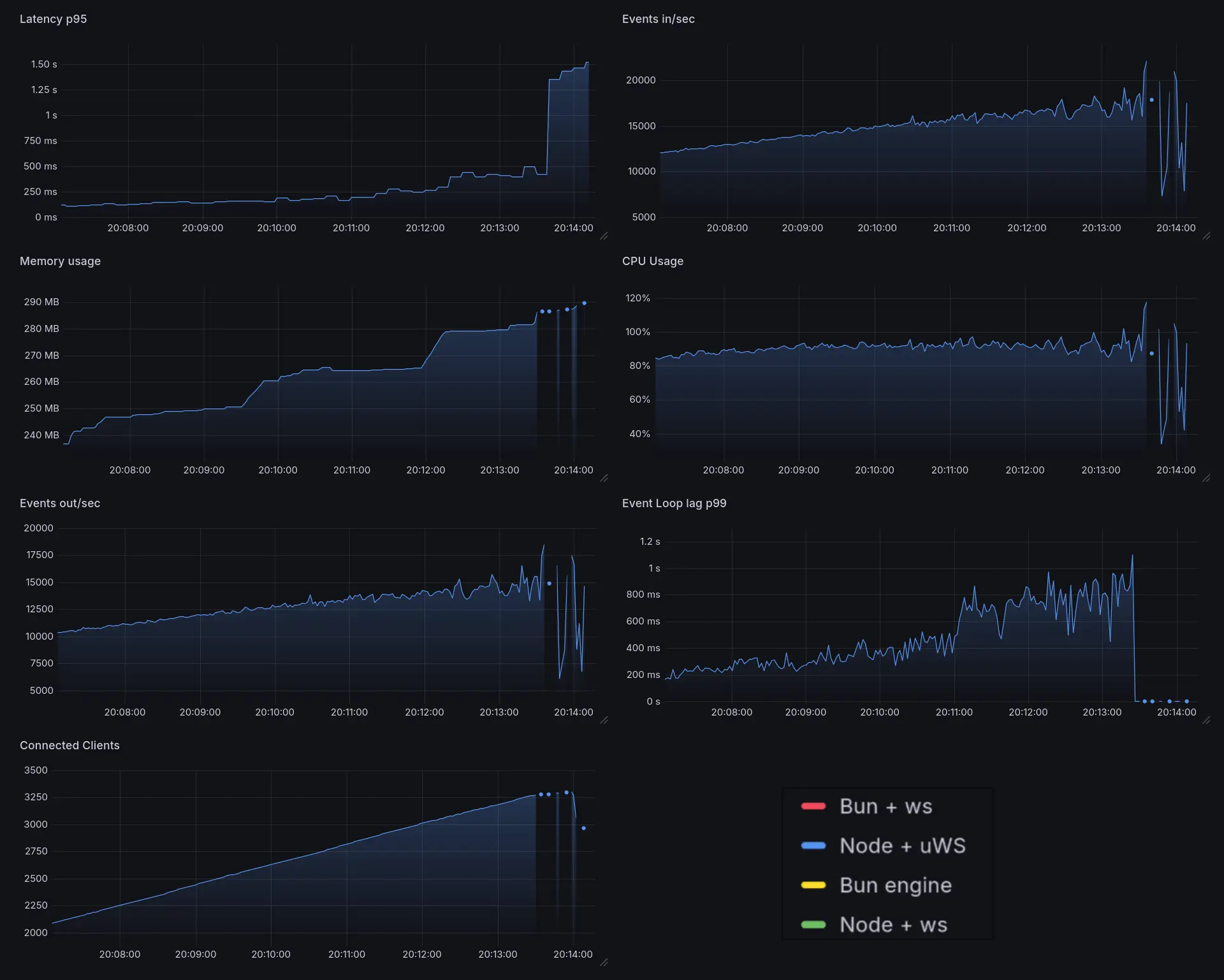Open the CPU Usage panel title menu
1224x980 pixels.
652,261
